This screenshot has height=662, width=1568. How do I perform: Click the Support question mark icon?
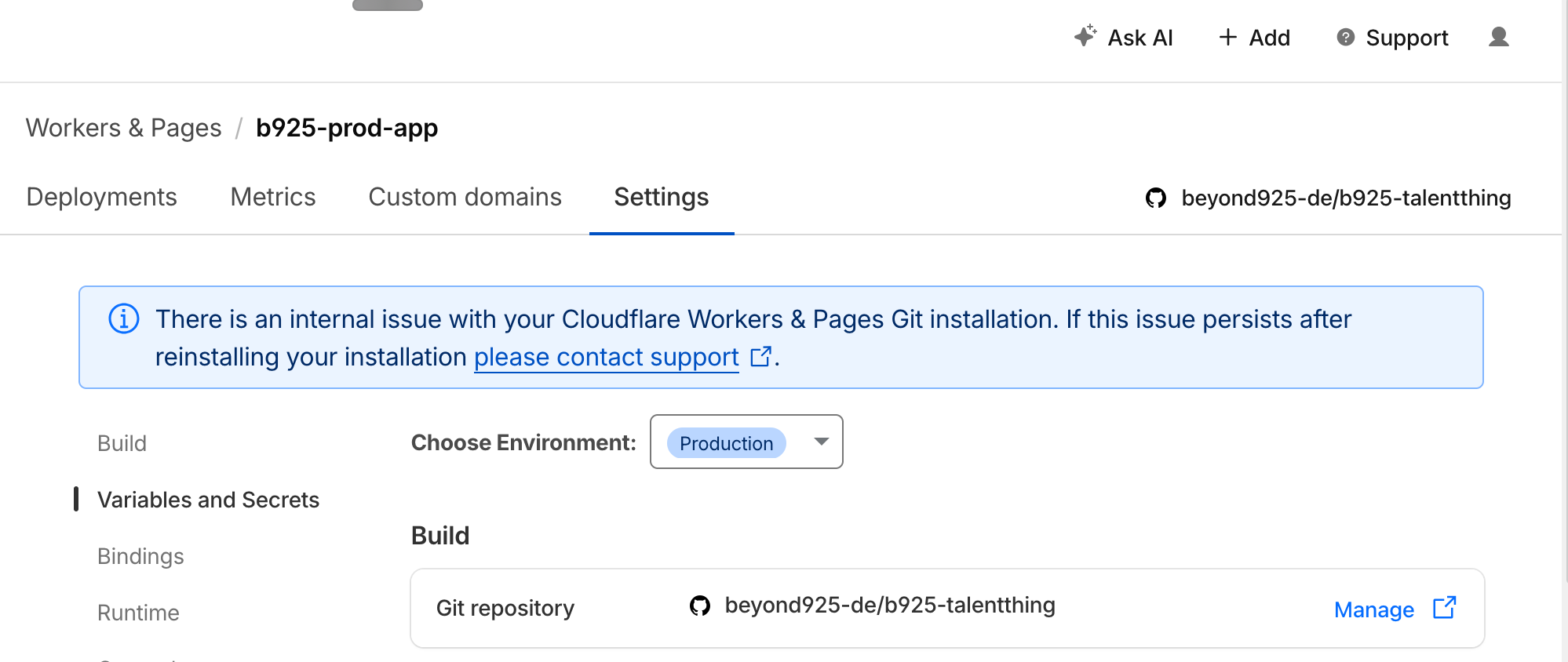[1345, 37]
